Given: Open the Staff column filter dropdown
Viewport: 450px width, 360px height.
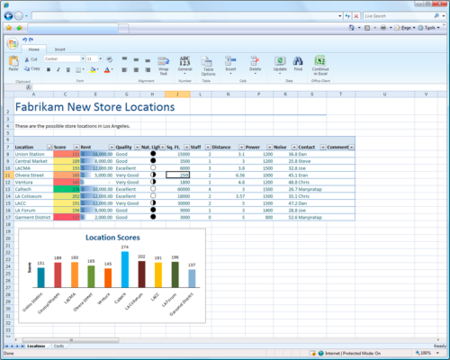Looking at the screenshot, I should coord(208,147).
